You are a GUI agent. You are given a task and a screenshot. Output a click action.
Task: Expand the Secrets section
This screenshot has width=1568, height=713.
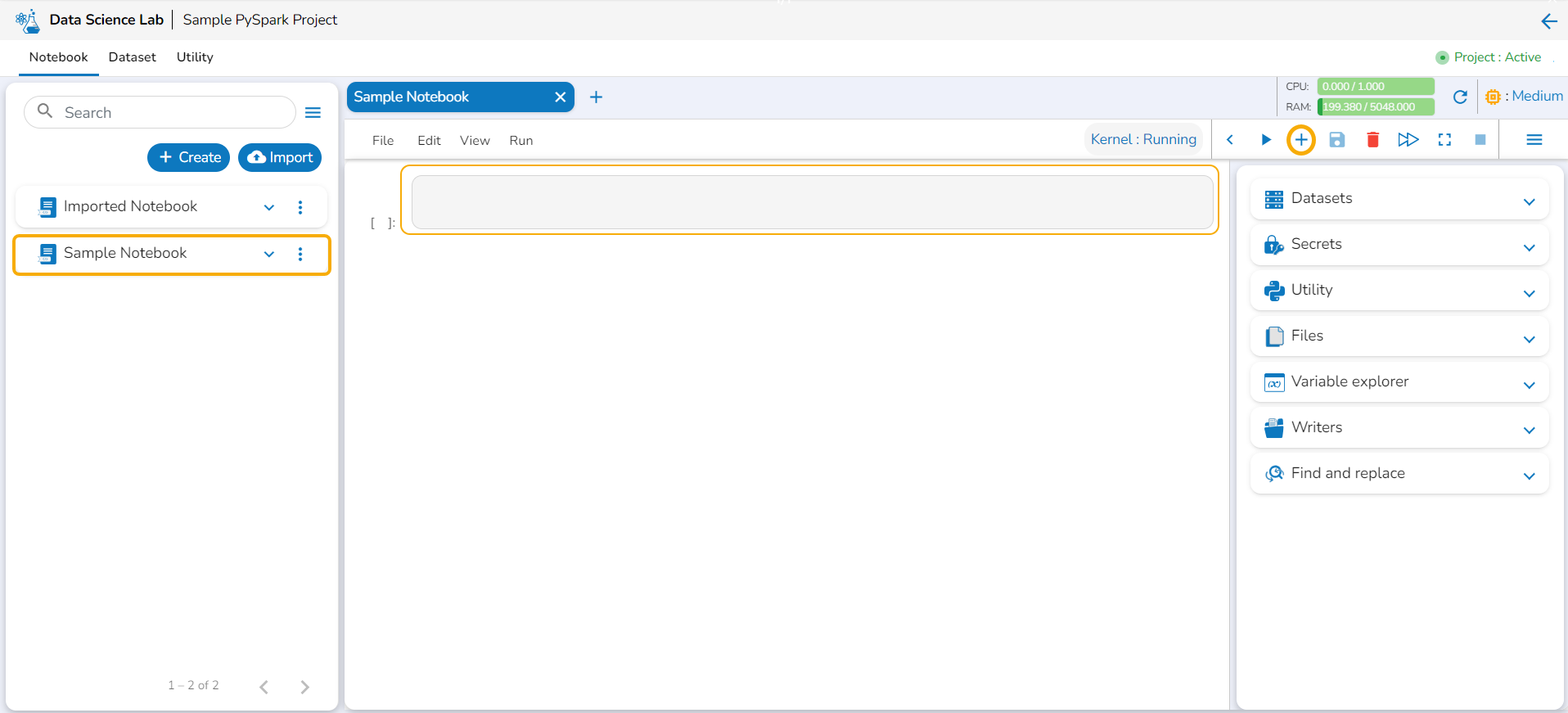1529,248
